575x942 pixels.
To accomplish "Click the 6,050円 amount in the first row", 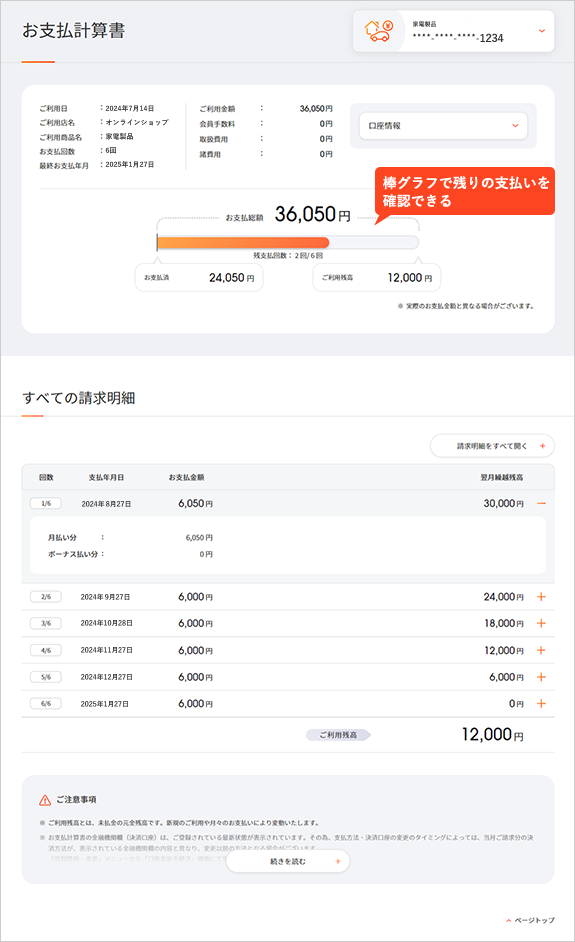I will coord(195,503).
